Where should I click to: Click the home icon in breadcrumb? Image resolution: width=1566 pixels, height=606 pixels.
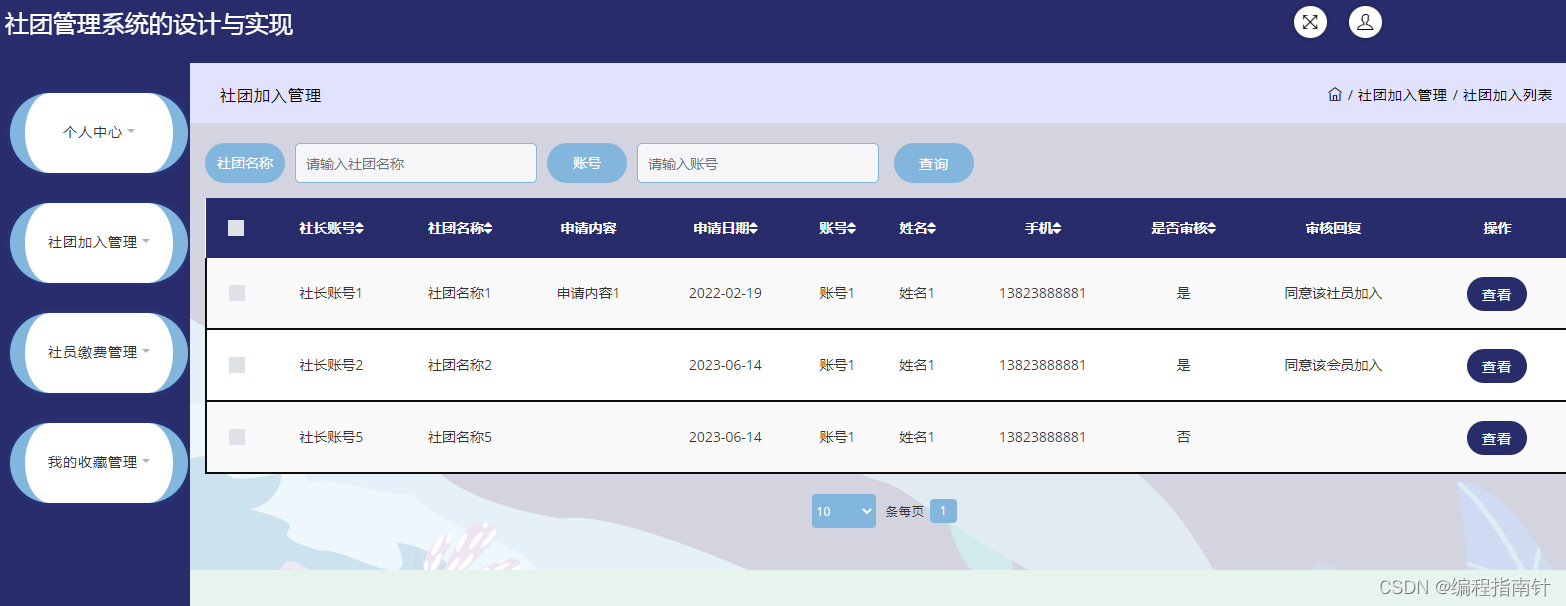[x=1334, y=95]
